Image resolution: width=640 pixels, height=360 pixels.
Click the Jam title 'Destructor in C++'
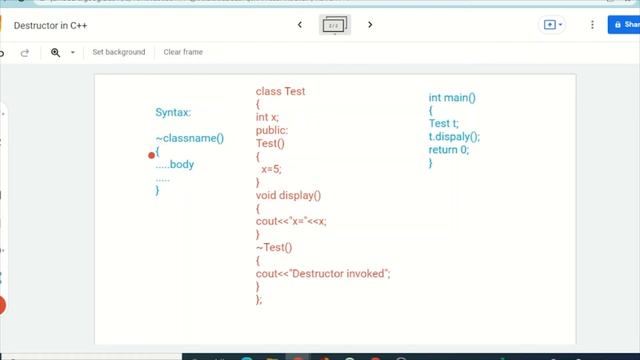point(50,25)
